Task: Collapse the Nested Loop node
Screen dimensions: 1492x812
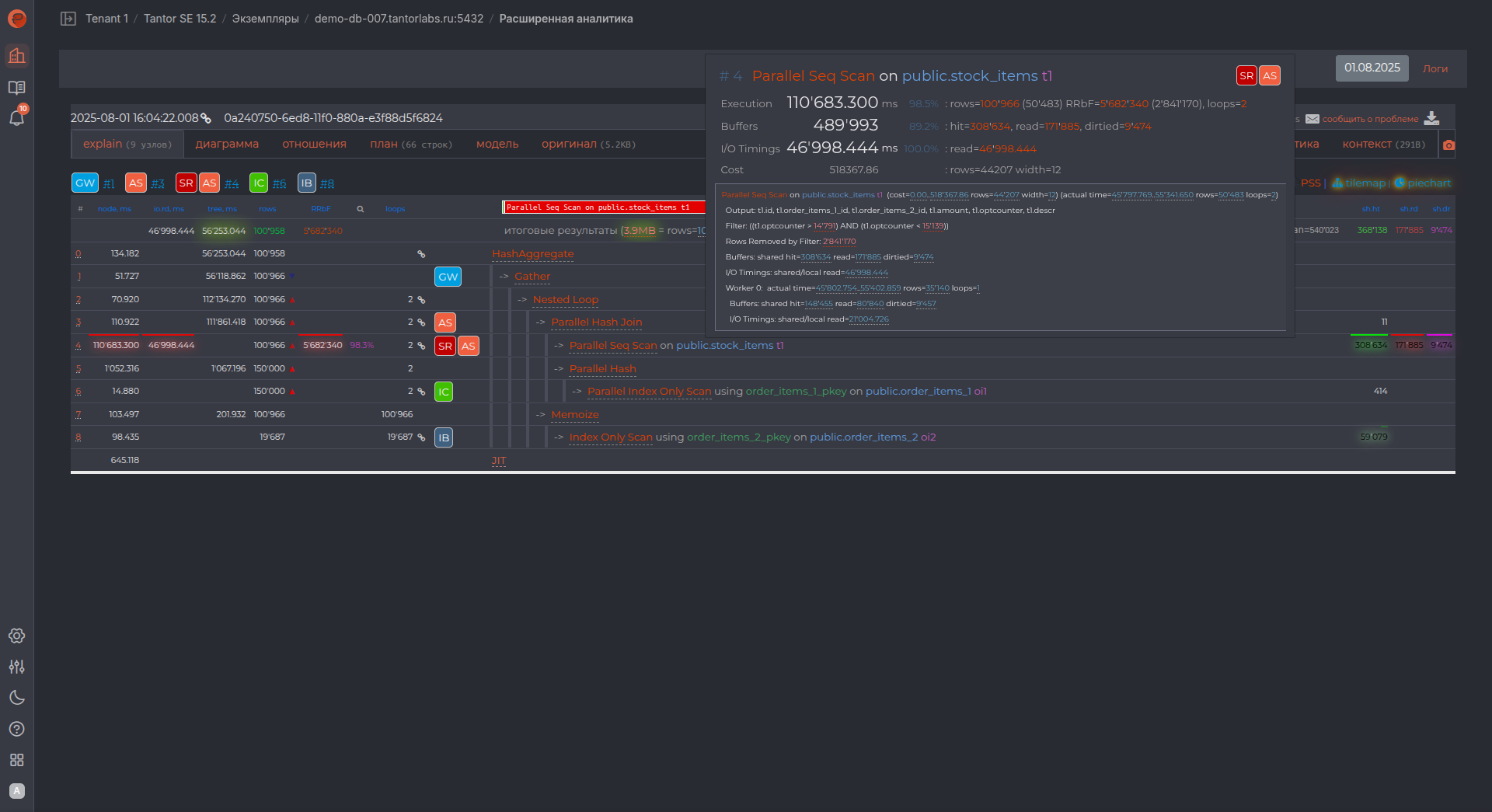Action: (x=565, y=300)
